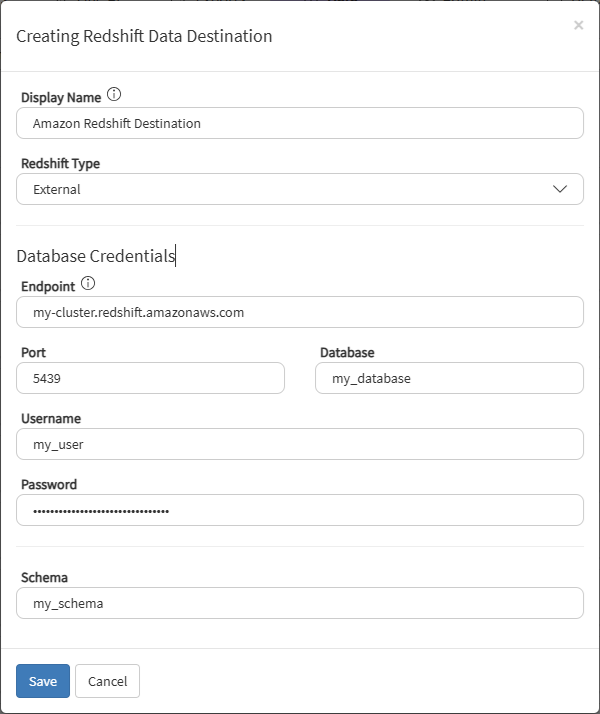Click the Save button

43,681
